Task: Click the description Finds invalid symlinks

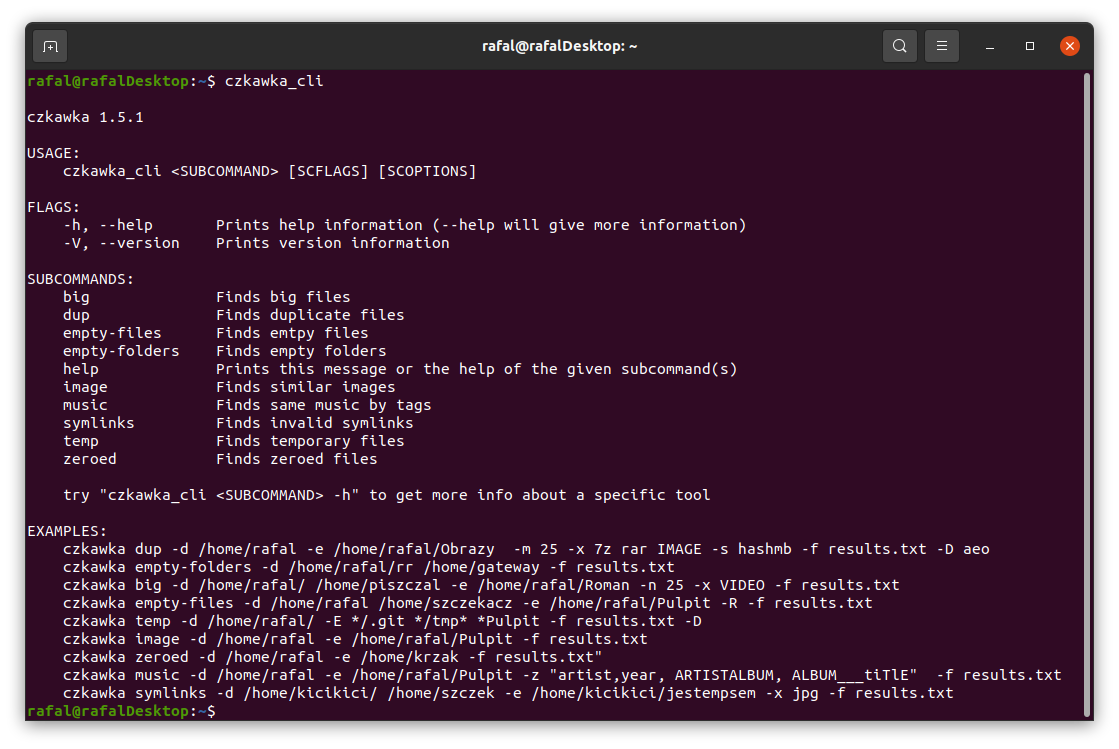Action: (x=315, y=423)
